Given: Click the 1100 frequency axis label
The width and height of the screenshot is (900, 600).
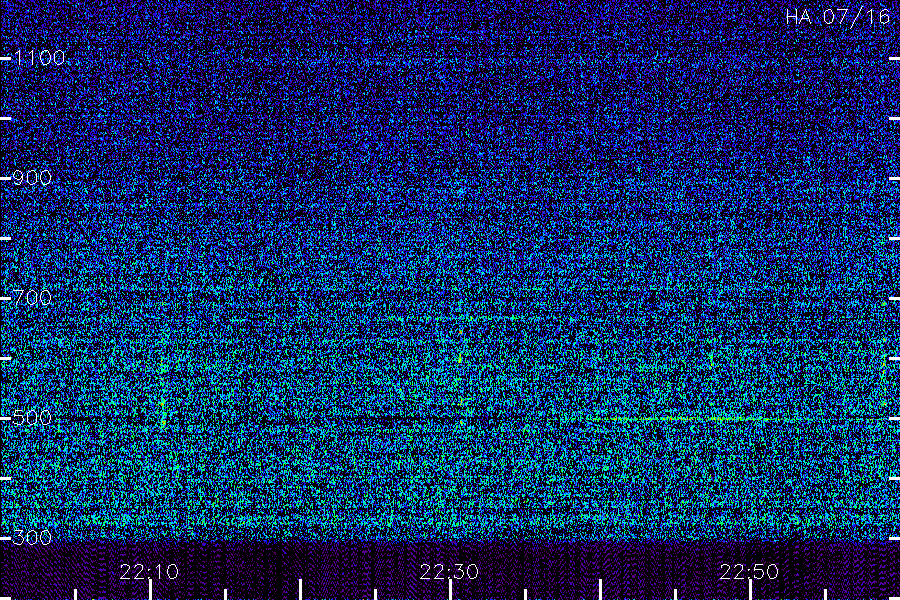Looking at the screenshot, I should pos(40,57).
